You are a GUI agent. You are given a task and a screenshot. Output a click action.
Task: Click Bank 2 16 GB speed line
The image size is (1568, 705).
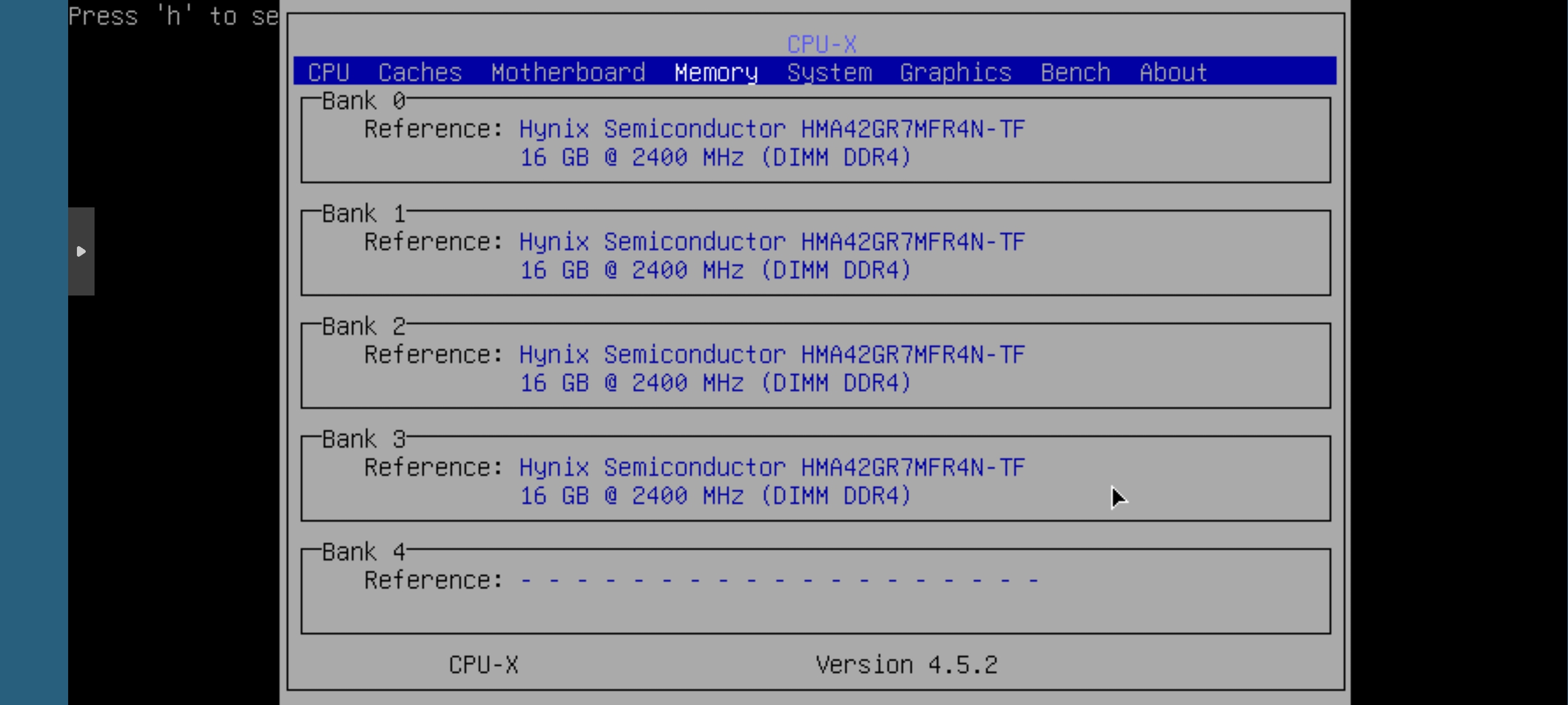point(715,383)
